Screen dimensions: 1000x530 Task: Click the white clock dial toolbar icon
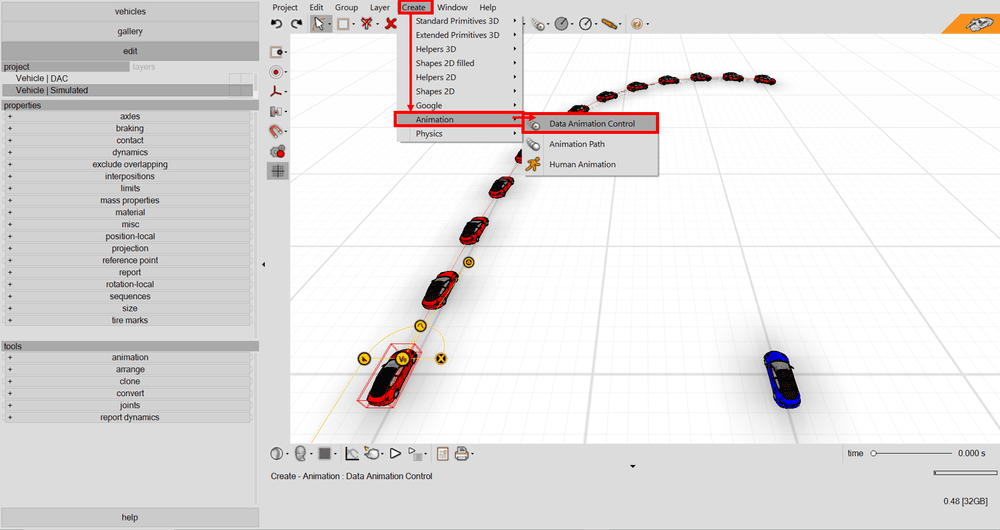point(585,24)
